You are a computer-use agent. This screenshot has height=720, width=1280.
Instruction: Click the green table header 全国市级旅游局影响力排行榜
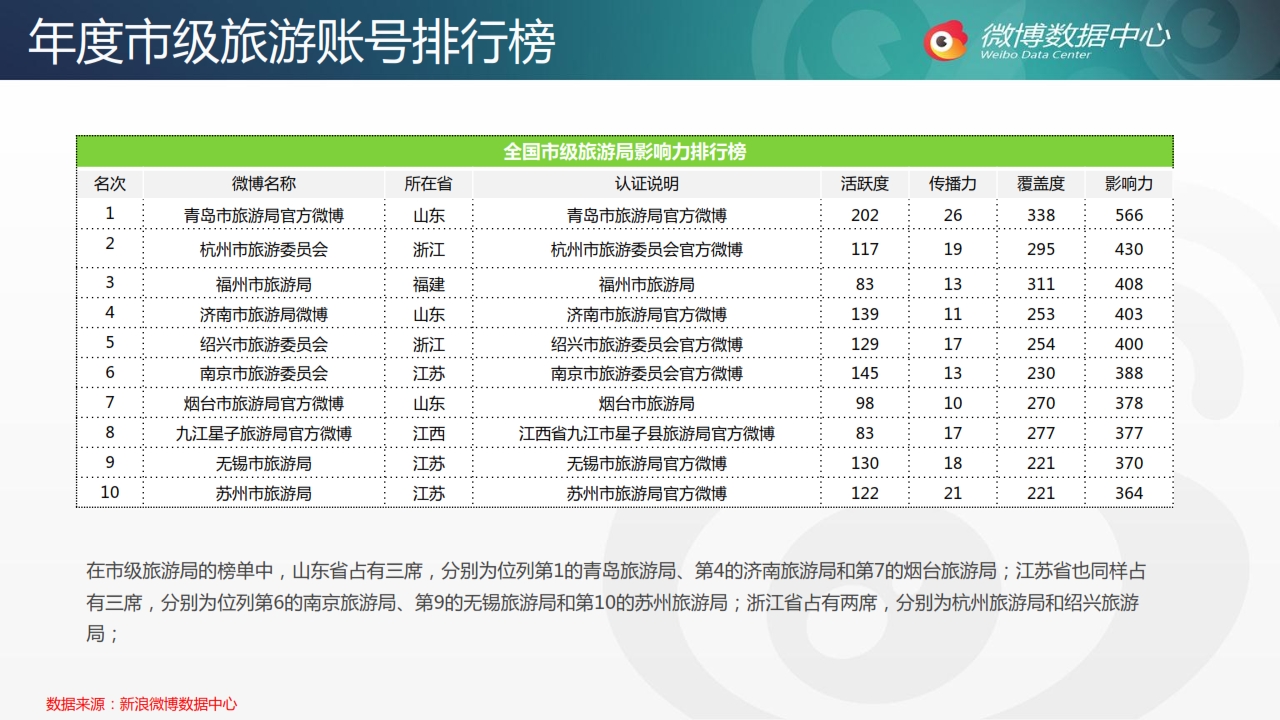pos(625,152)
